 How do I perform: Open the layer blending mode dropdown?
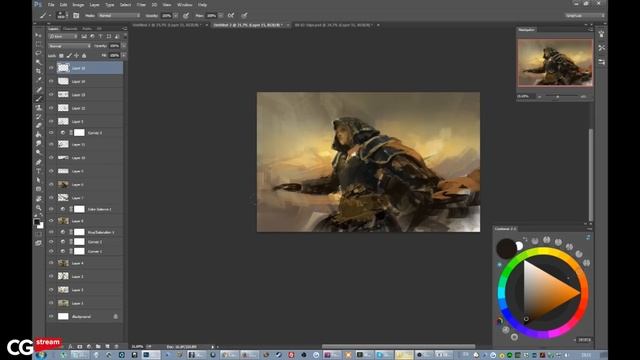[69, 46]
